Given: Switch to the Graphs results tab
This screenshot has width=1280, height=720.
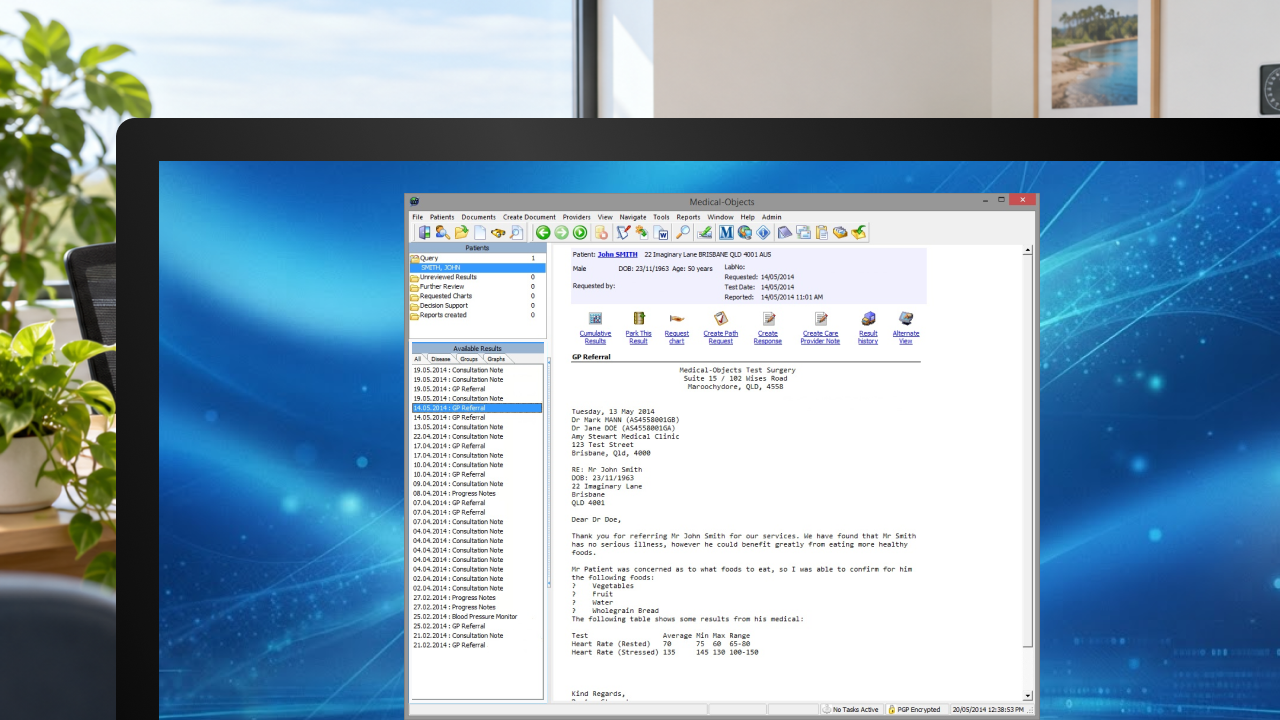Looking at the screenshot, I should [x=496, y=358].
